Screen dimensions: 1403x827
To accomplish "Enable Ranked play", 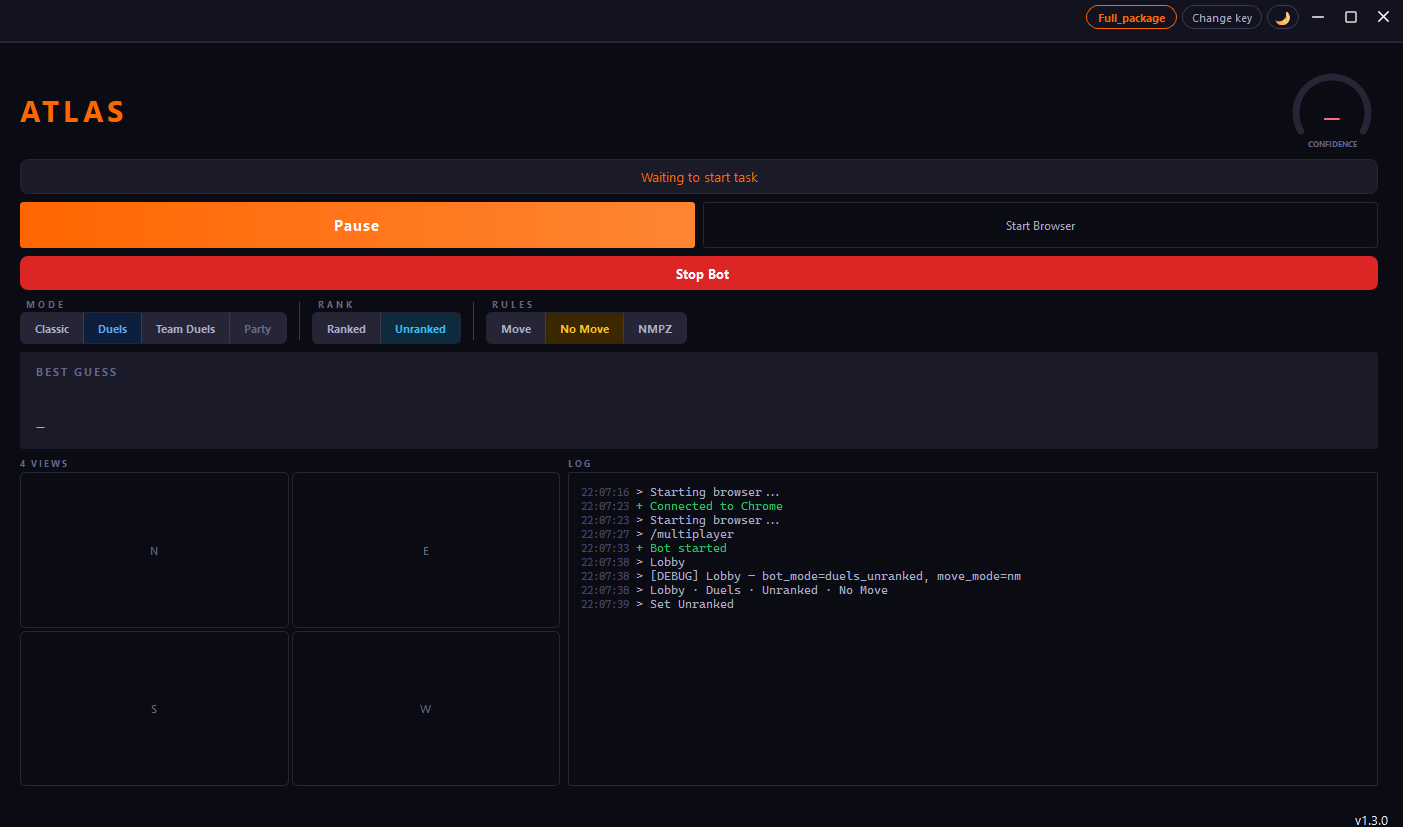I will 346,328.
